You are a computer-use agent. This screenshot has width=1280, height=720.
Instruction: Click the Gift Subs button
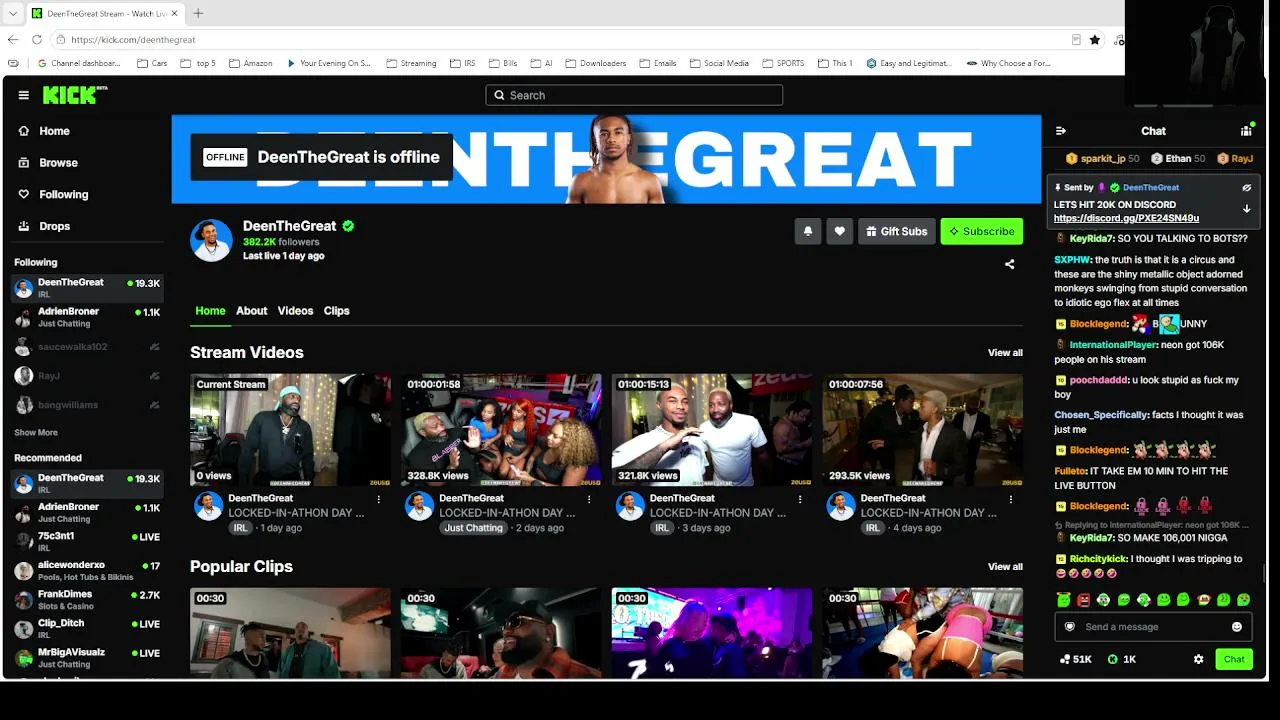pyautogui.click(x=896, y=231)
